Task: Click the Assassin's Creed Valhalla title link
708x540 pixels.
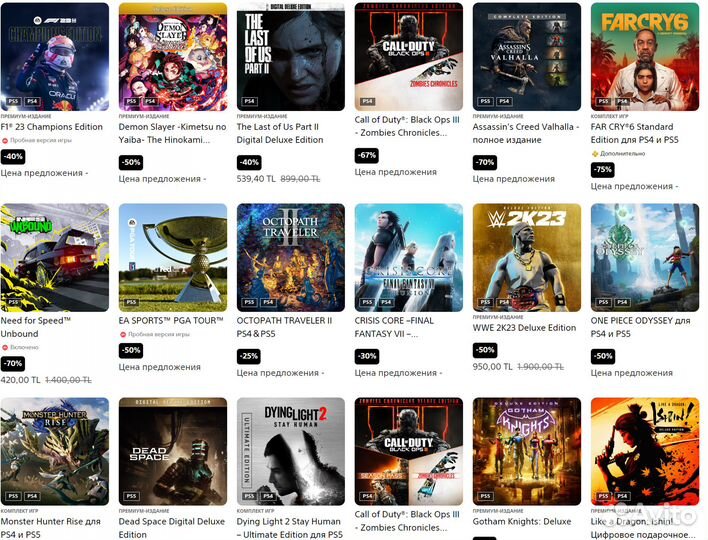Action: point(526,133)
